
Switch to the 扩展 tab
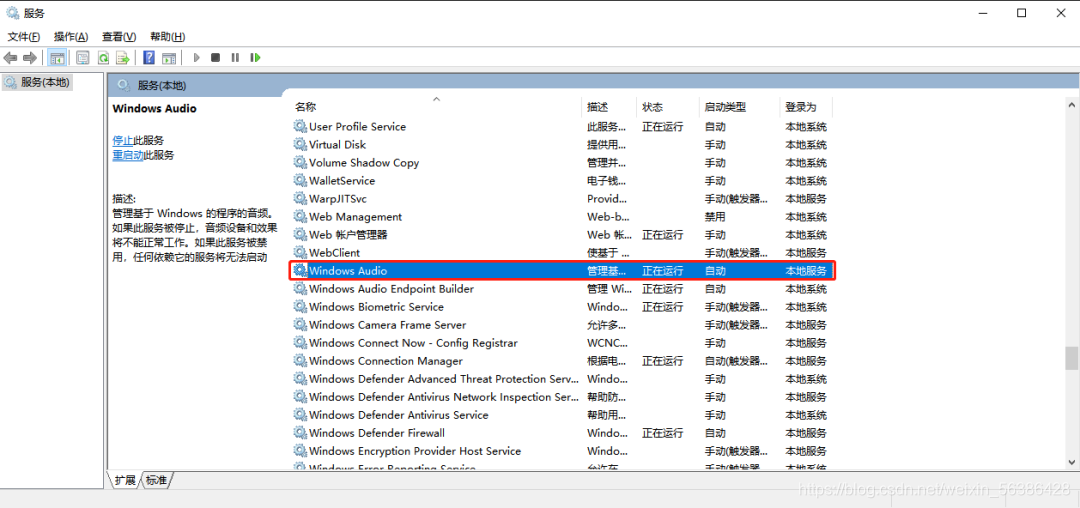pos(125,480)
